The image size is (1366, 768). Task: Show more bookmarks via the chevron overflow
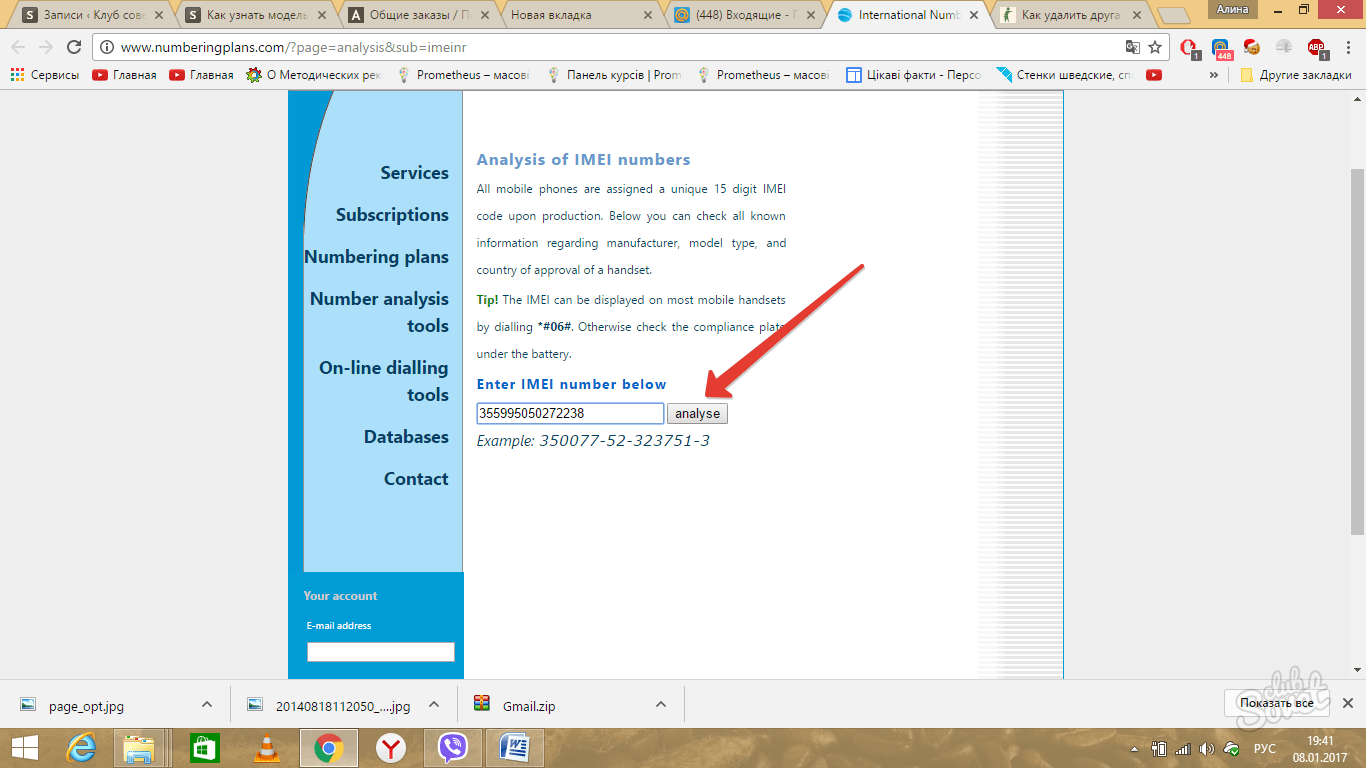pos(1214,75)
